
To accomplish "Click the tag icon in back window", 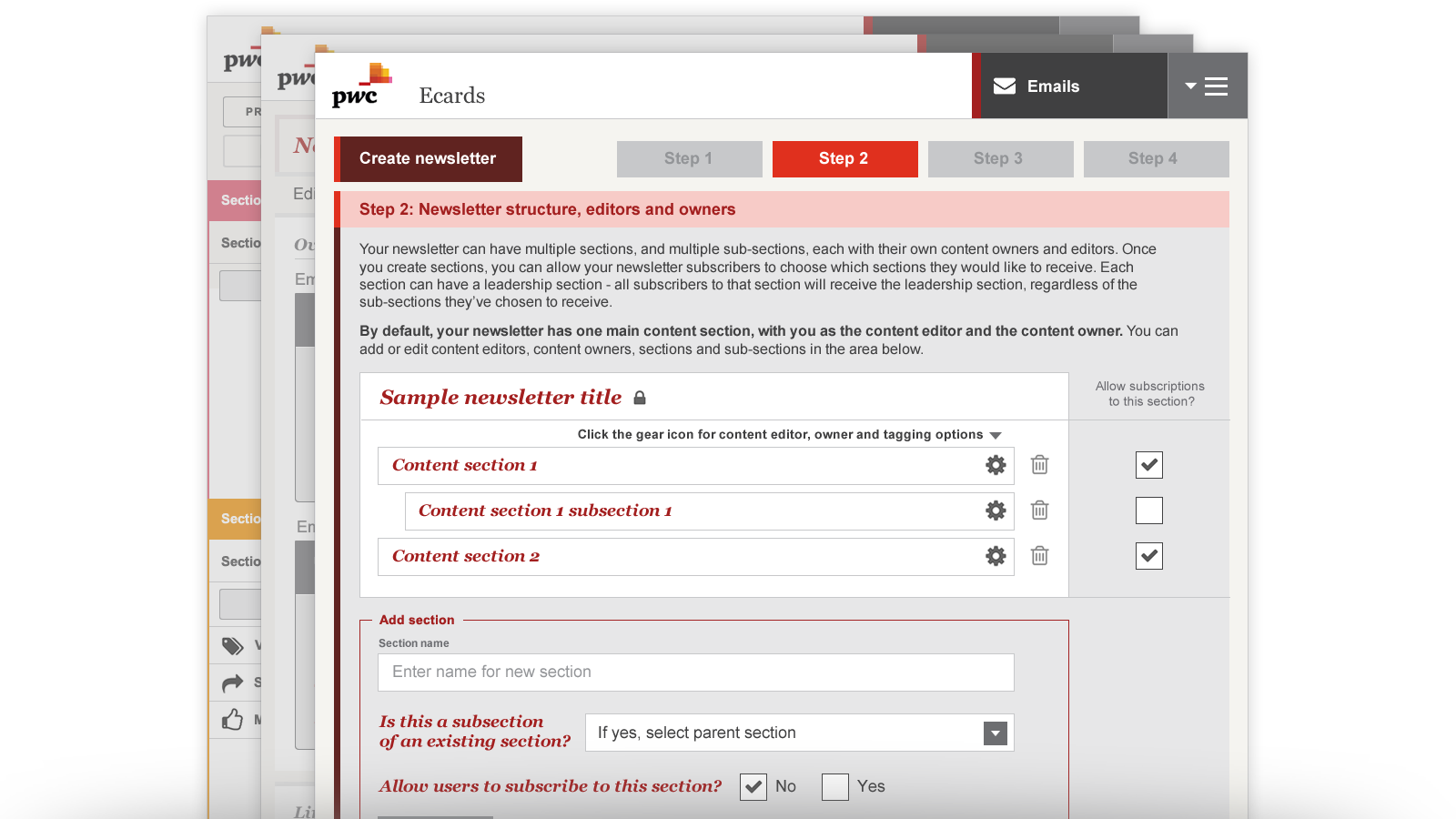I will point(233,645).
